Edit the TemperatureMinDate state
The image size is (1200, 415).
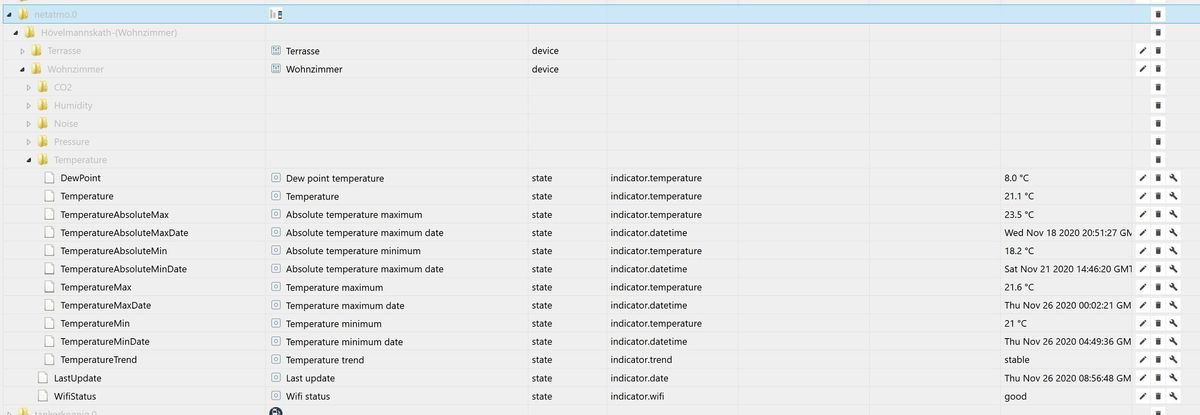point(1142,341)
